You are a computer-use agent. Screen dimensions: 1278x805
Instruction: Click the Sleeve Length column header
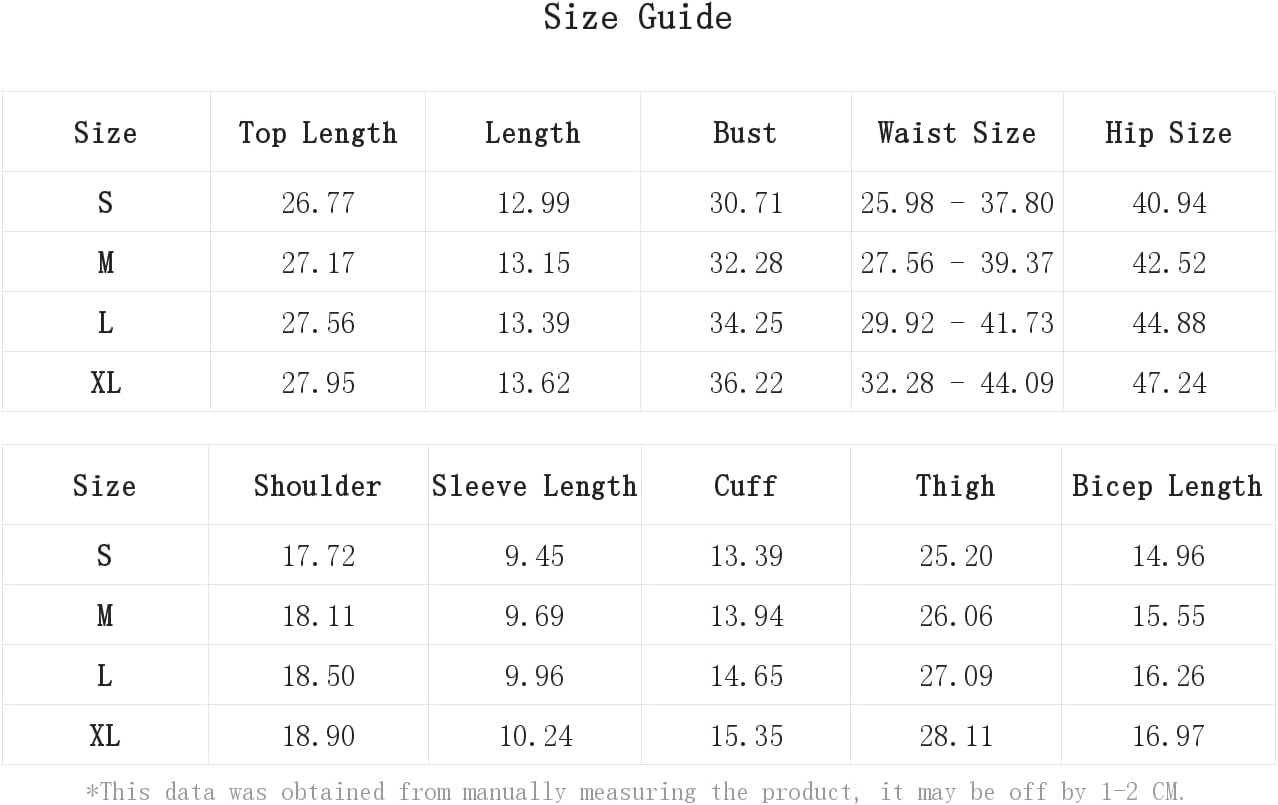pyautogui.click(x=534, y=486)
